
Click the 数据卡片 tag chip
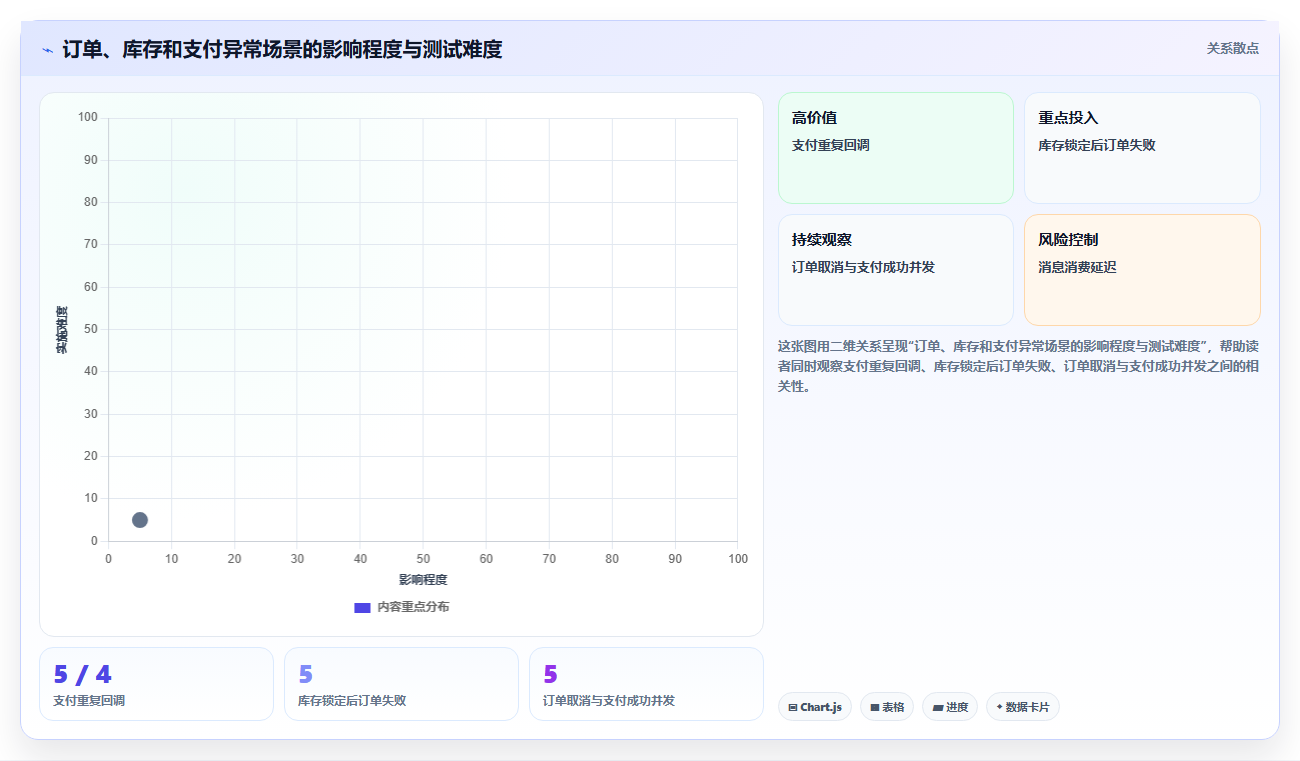point(1023,707)
